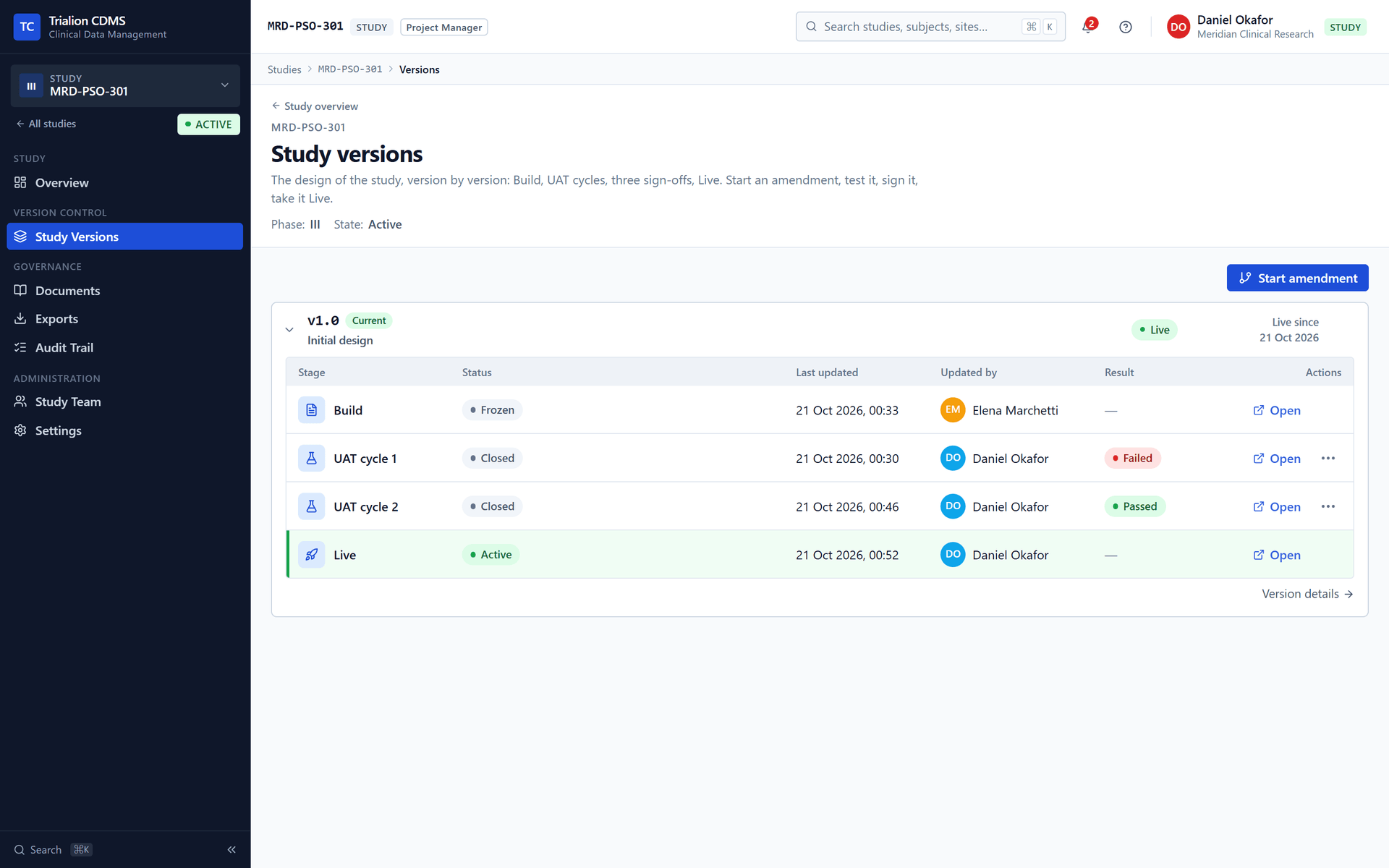Click the DO avatar in UAT cycle 1 row
The width and height of the screenshot is (1389, 868).
click(953, 459)
